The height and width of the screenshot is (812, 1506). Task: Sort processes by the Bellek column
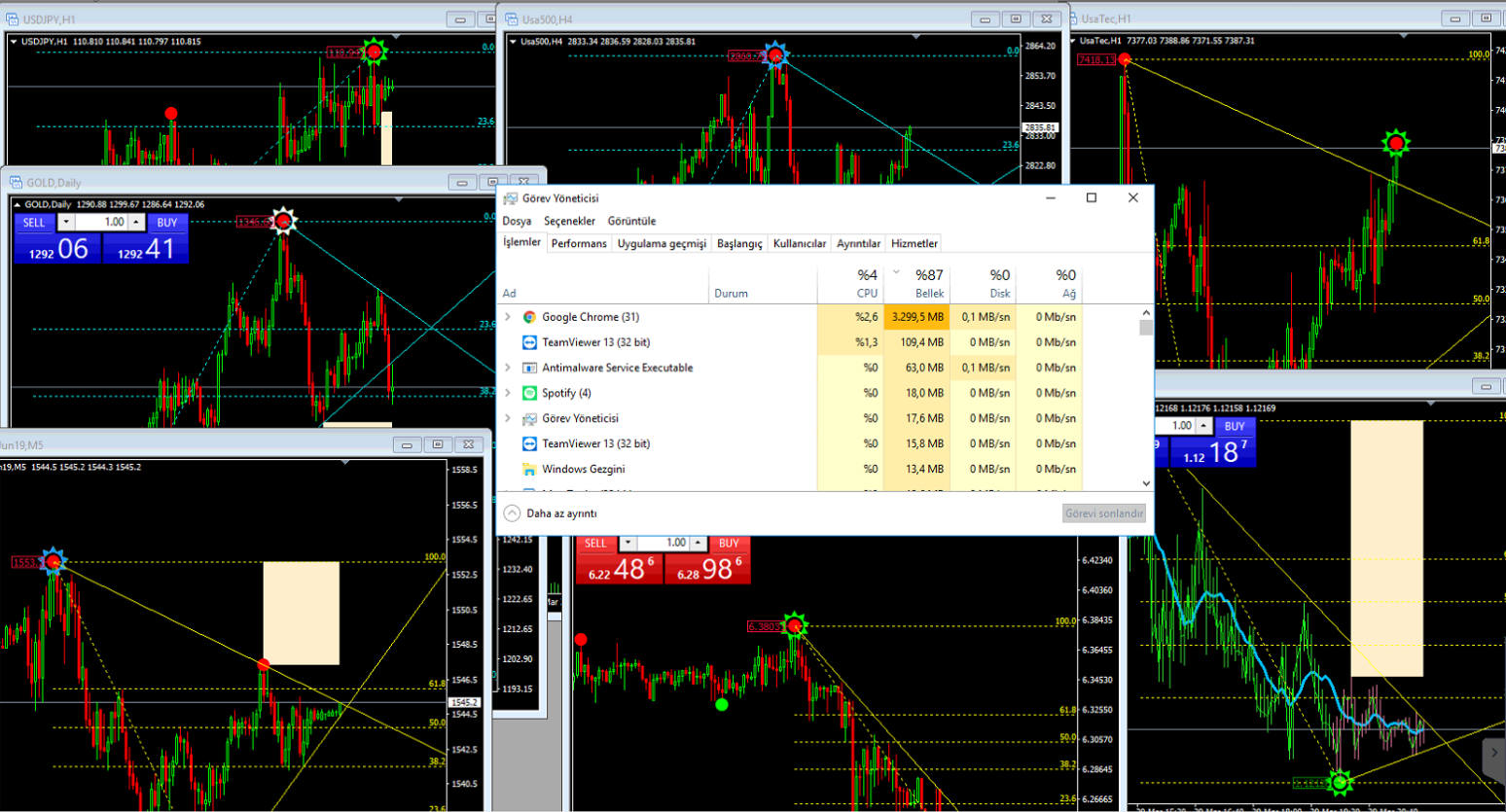coord(916,284)
